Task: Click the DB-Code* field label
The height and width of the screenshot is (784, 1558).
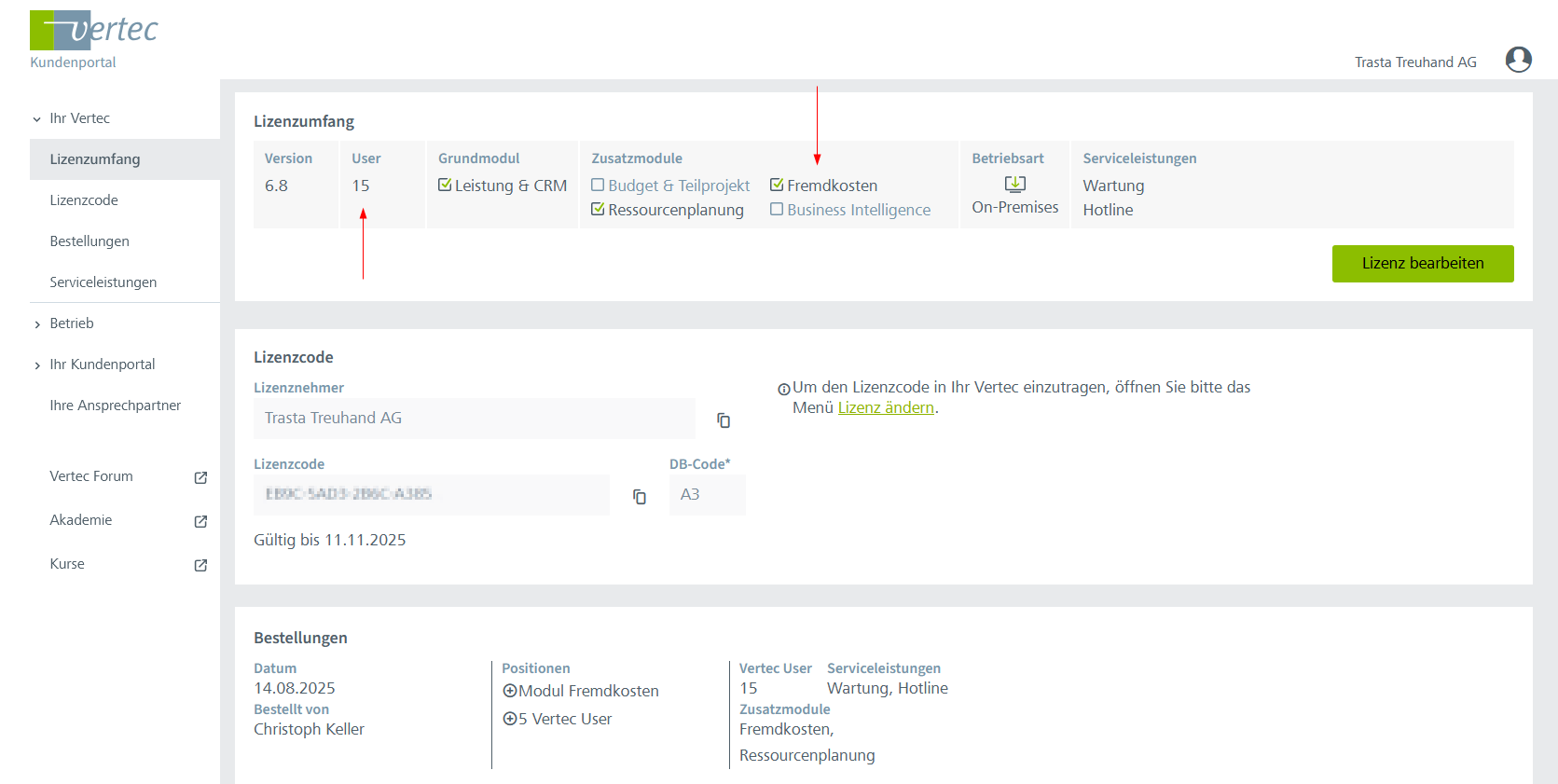Action: click(x=700, y=464)
